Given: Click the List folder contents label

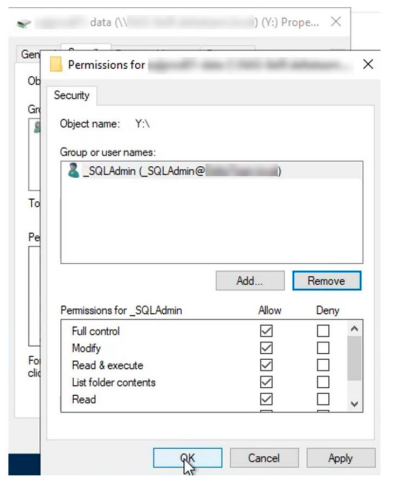Looking at the screenshot, I should [114, 382].
